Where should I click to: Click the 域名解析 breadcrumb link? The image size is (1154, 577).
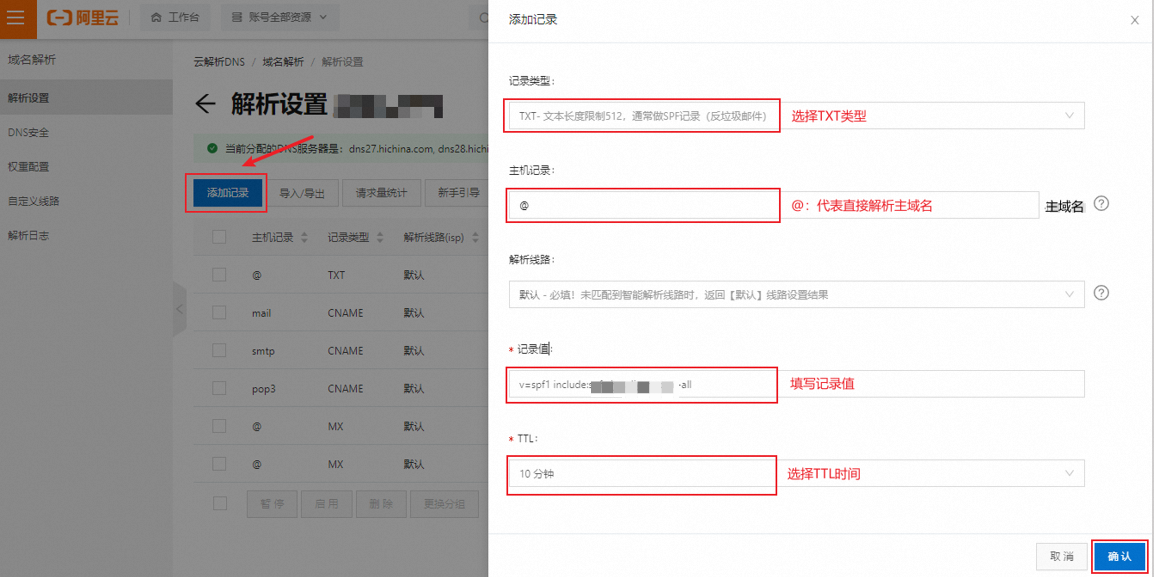tap(283, 63)
